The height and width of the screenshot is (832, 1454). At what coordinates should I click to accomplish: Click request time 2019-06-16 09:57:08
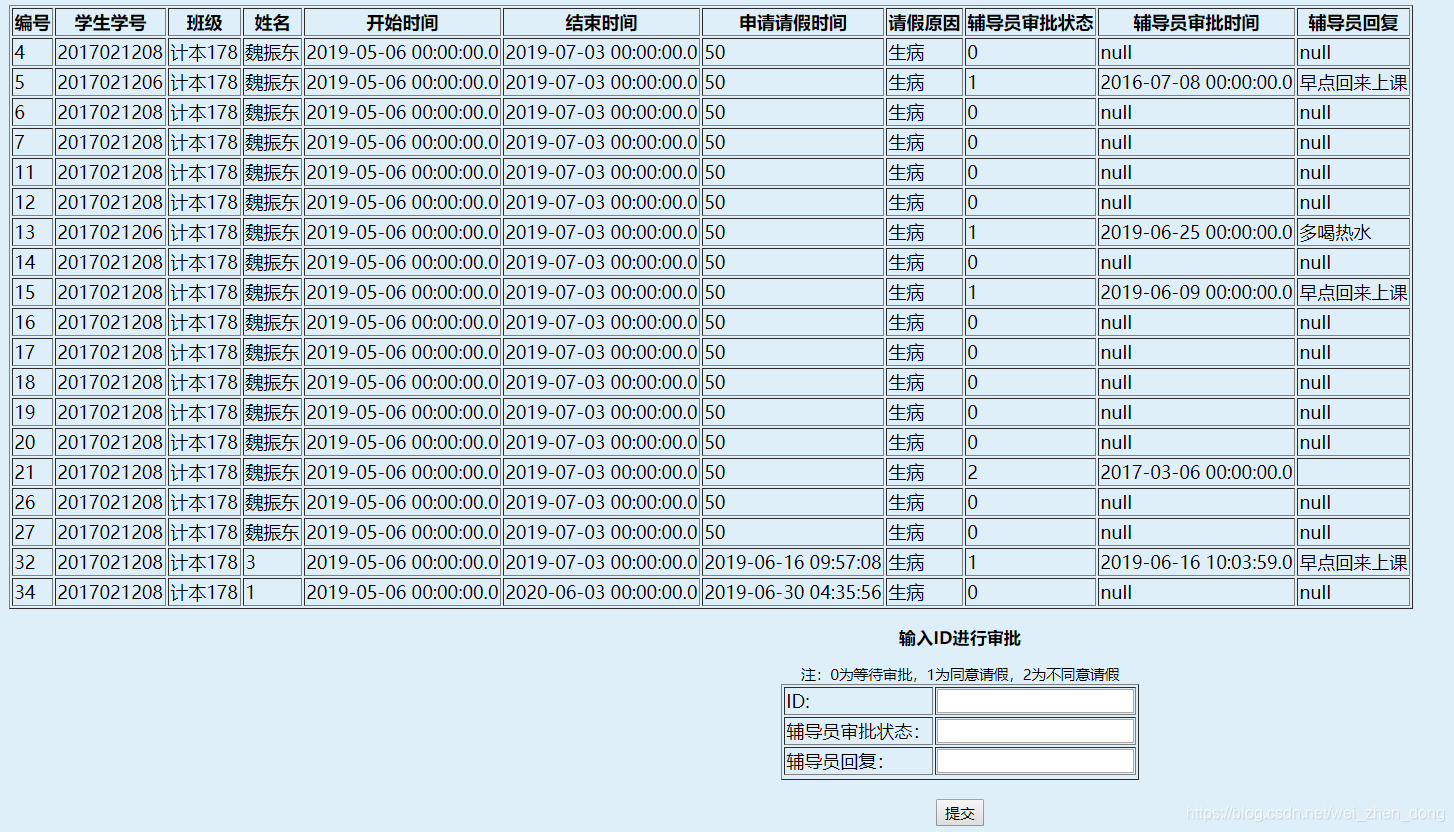click(x=793, y=562)
